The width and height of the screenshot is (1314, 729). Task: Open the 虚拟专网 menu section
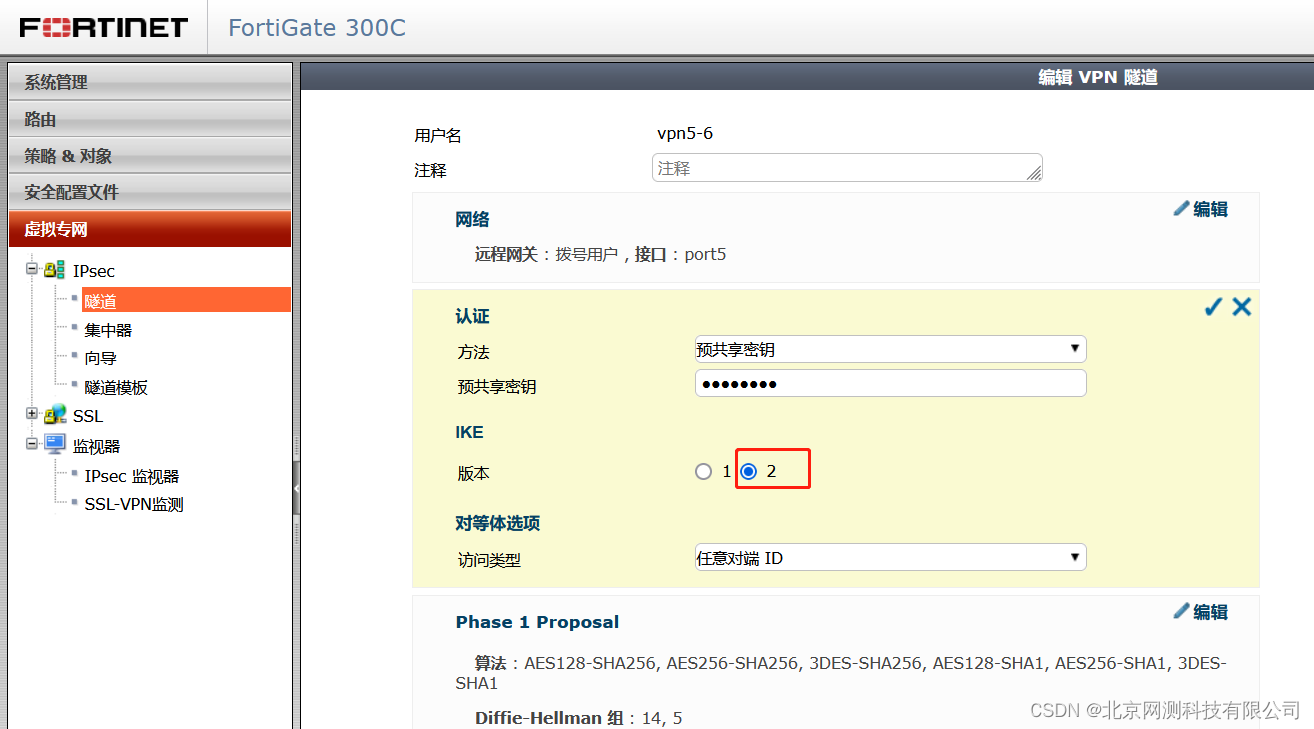coord(150,229)
